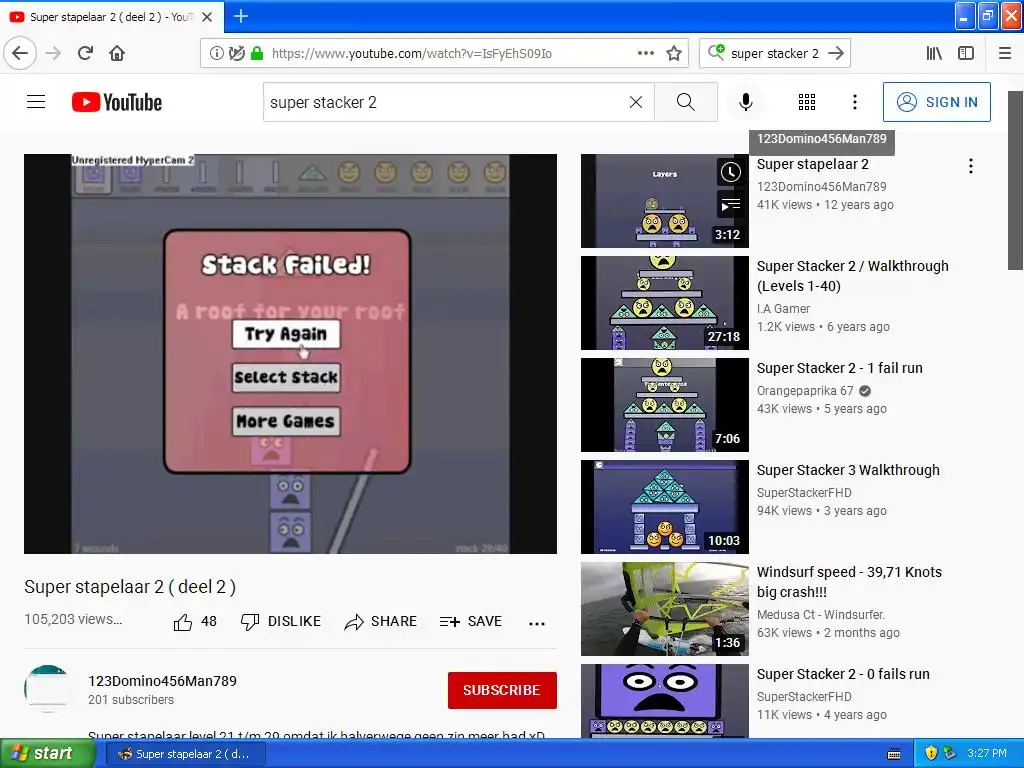This screenshot has width=1024, height=768.
Task: Click the browser search field with super stacker 2
Action: tap(774, 54)
